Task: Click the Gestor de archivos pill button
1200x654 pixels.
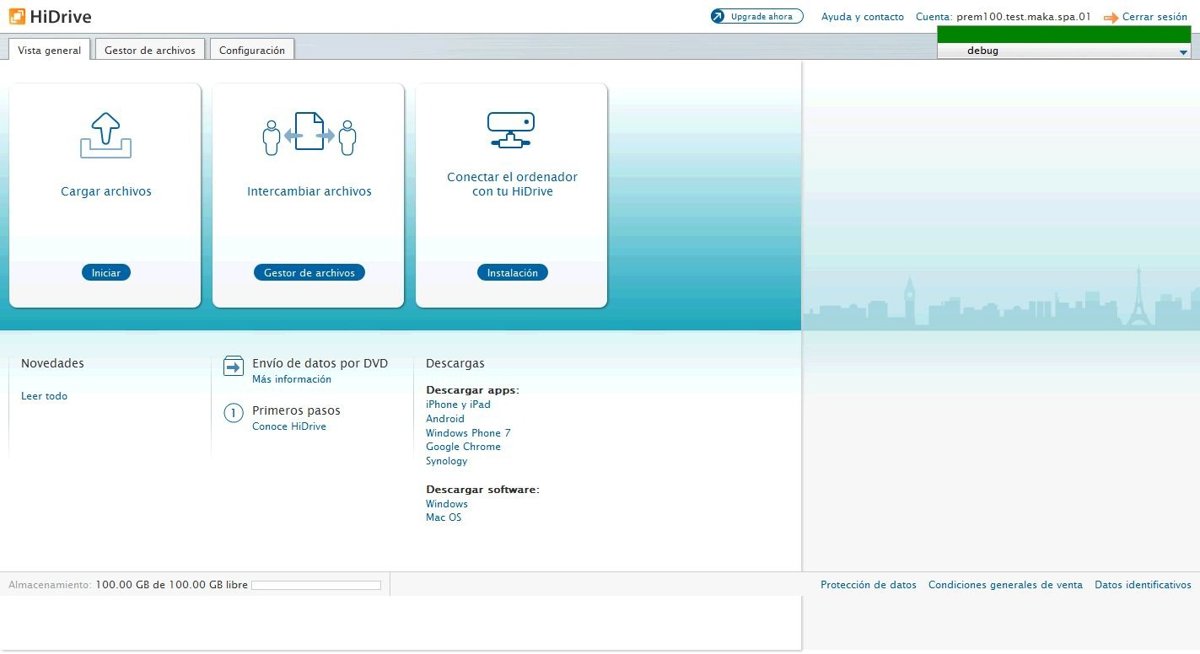Action: point(309,273)
